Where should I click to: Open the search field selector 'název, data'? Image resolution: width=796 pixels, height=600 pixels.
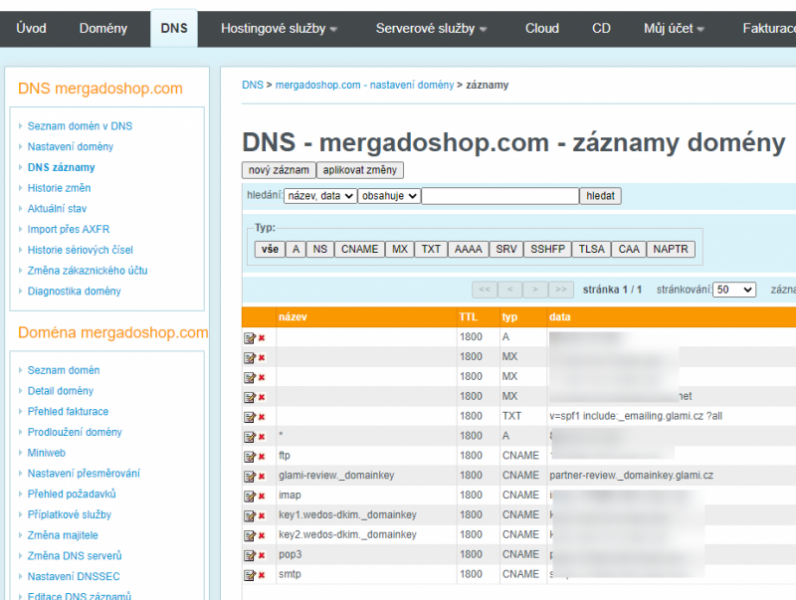point(320,196)
